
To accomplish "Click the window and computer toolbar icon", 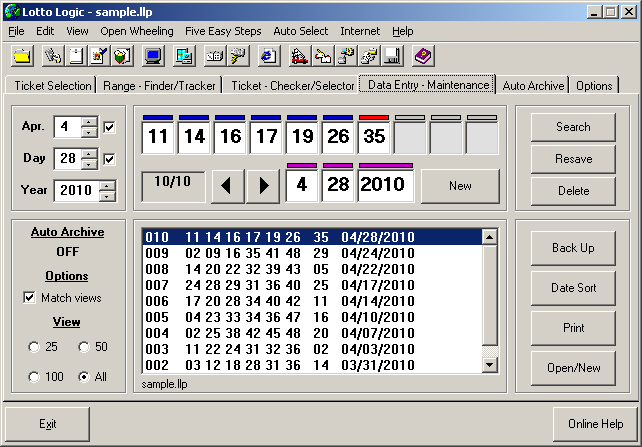I will click(184, 56).
